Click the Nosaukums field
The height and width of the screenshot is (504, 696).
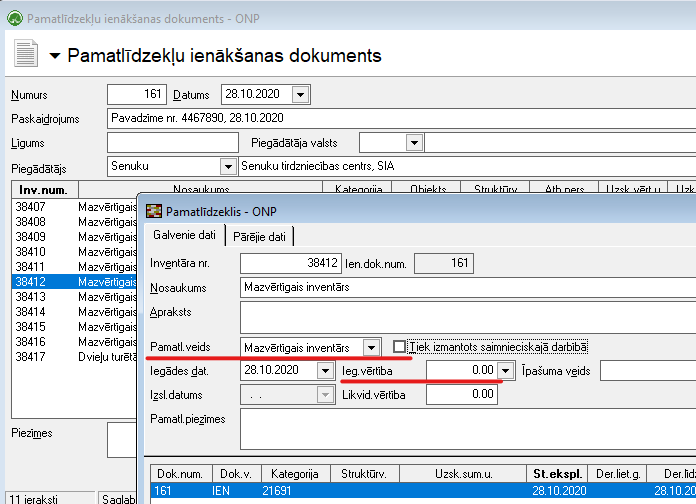point(468,287)
